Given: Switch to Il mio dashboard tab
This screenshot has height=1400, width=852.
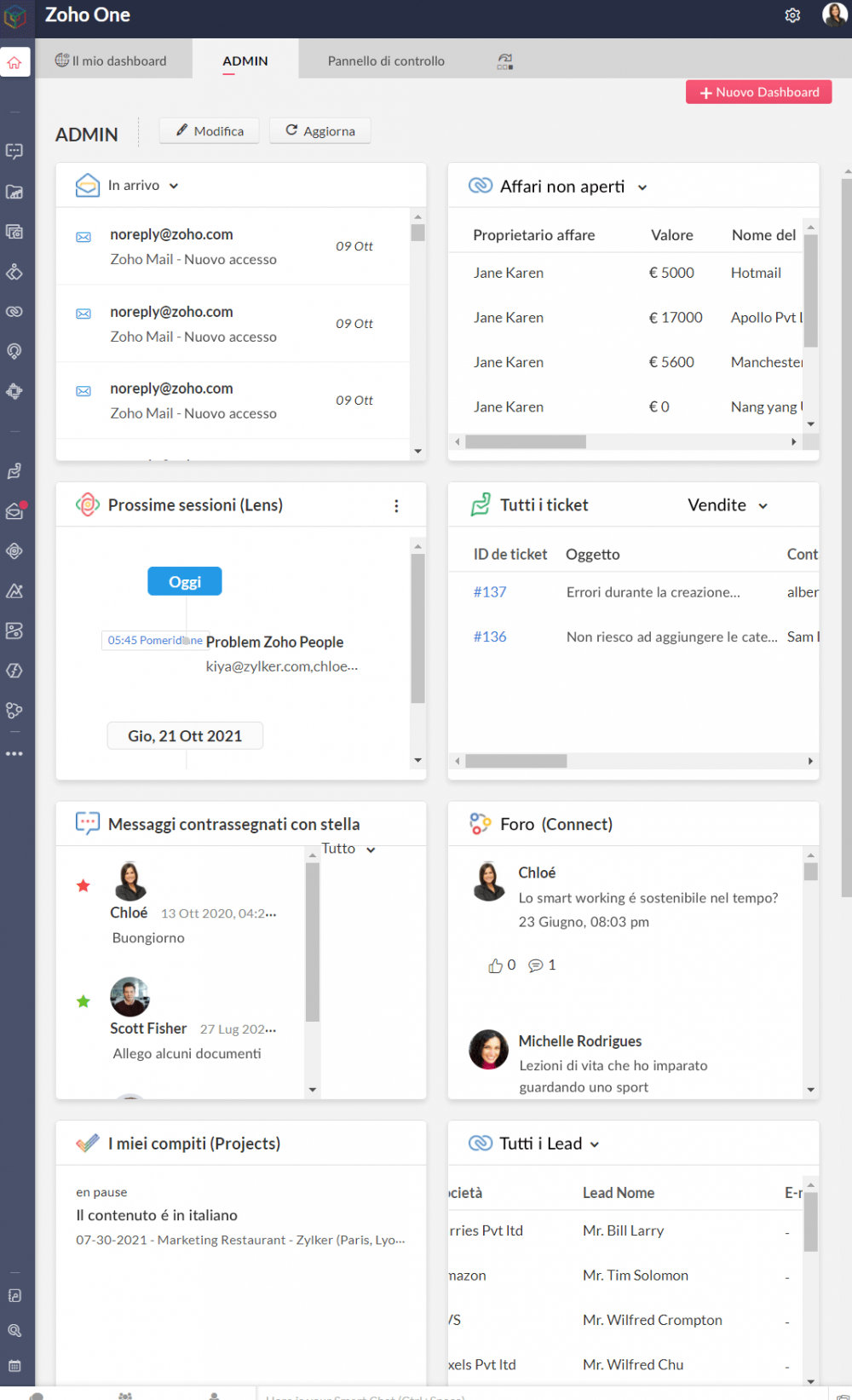Looking at the screenshot, I should pyautogui.click(x=112, y=60).
